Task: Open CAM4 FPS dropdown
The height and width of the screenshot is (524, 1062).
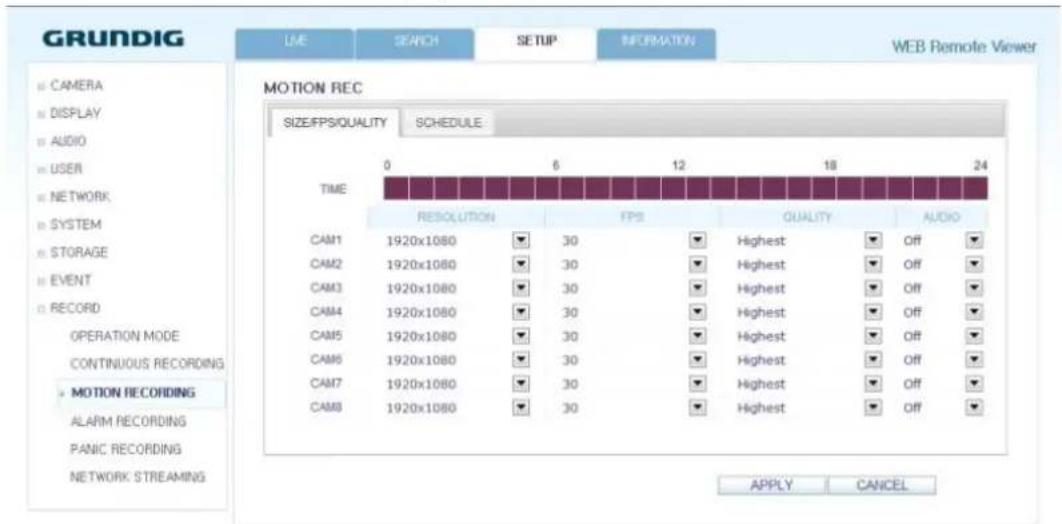Action: pyautogui.click(x=696, y=312)
